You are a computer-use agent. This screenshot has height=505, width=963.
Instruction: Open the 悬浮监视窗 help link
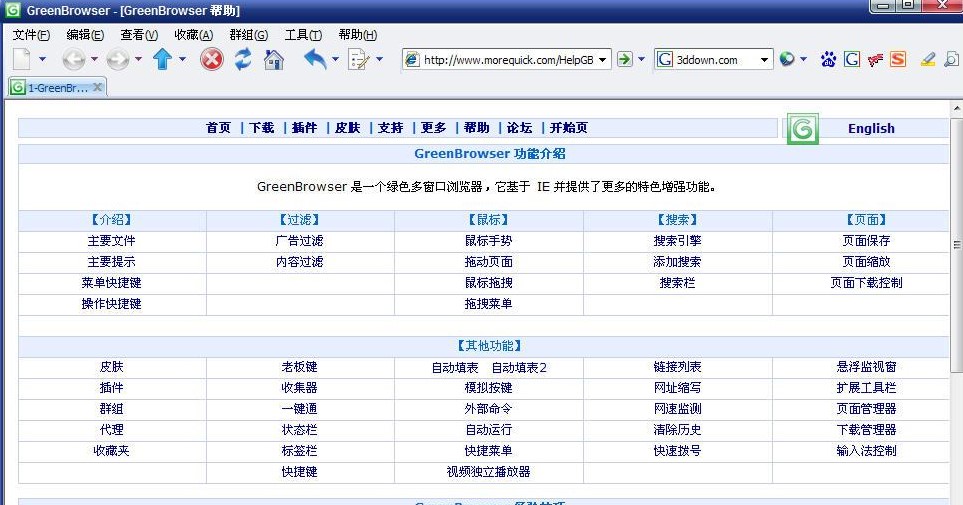(x=866, y=367)
